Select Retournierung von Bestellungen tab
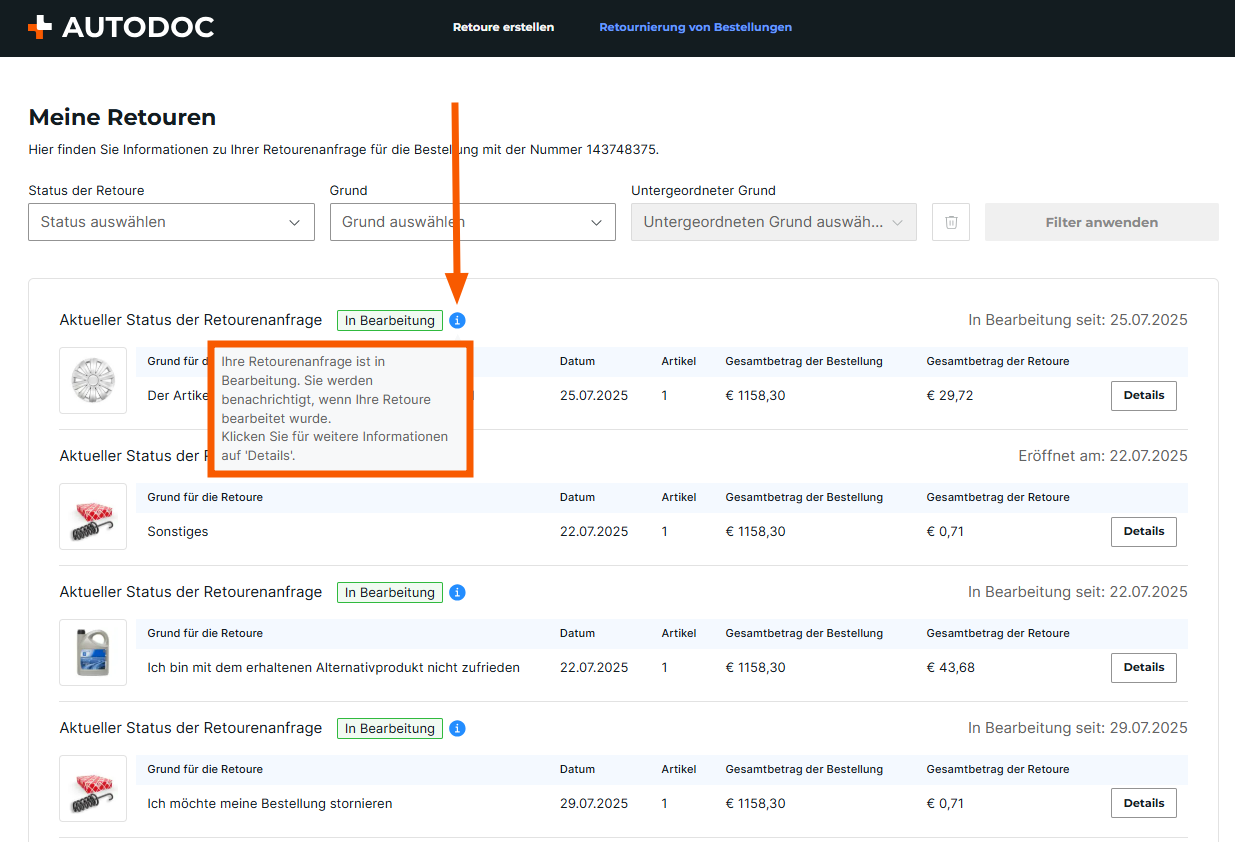Image resolution: width=1235 pixels, height=842 pixels. coord(695,27)
